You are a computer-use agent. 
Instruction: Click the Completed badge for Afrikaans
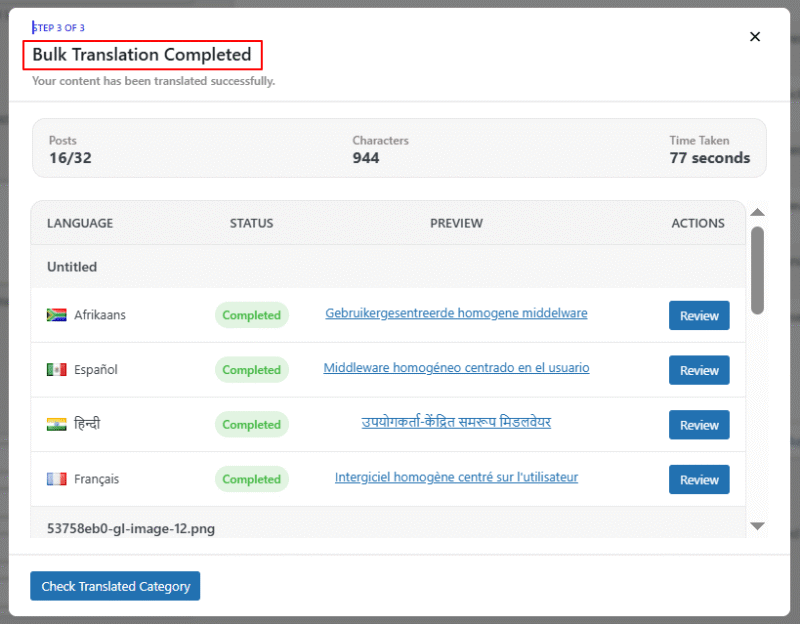click(x=251, y=314)
